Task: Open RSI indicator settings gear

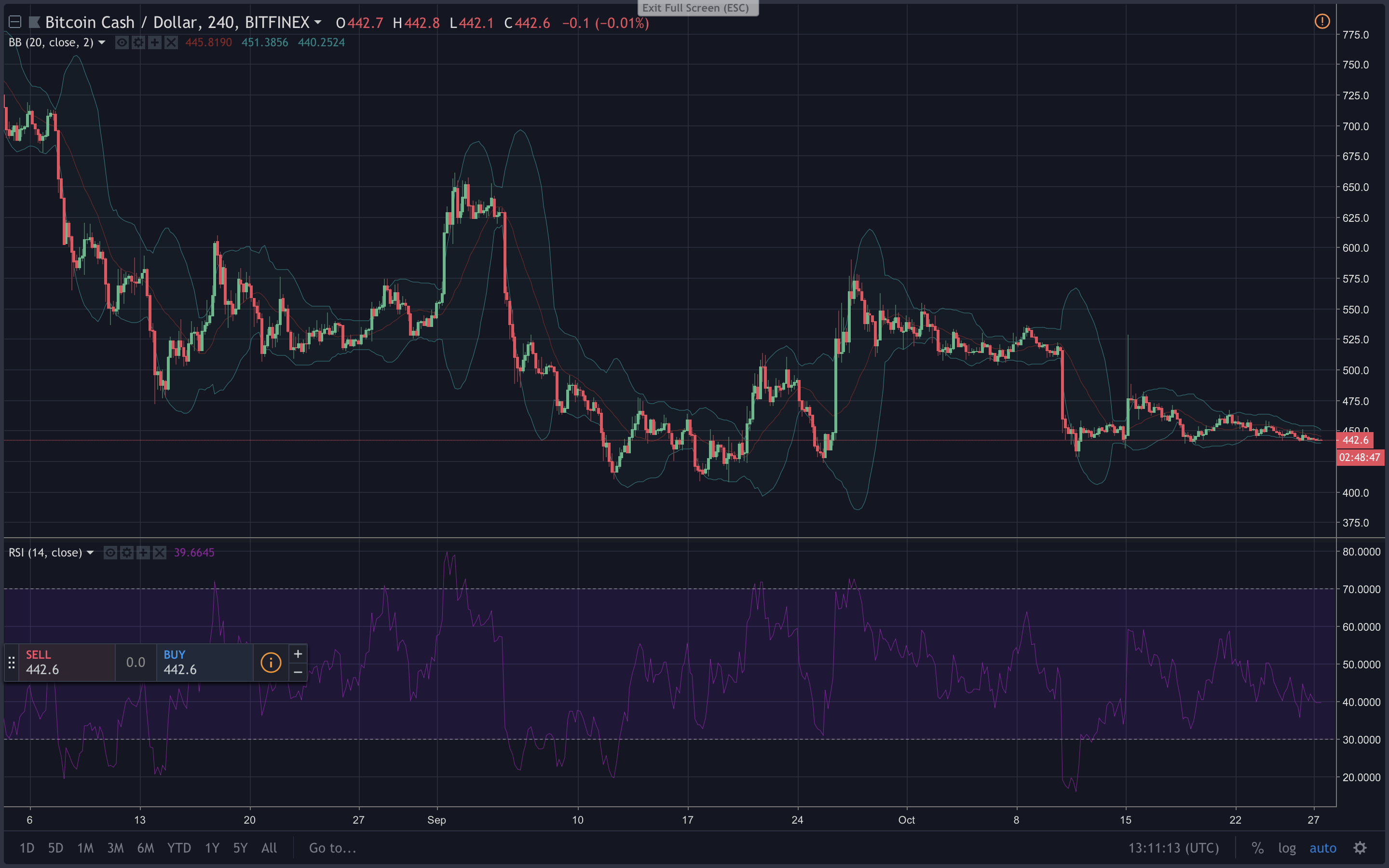Action: pyautogui.click(x=127, y=552)
